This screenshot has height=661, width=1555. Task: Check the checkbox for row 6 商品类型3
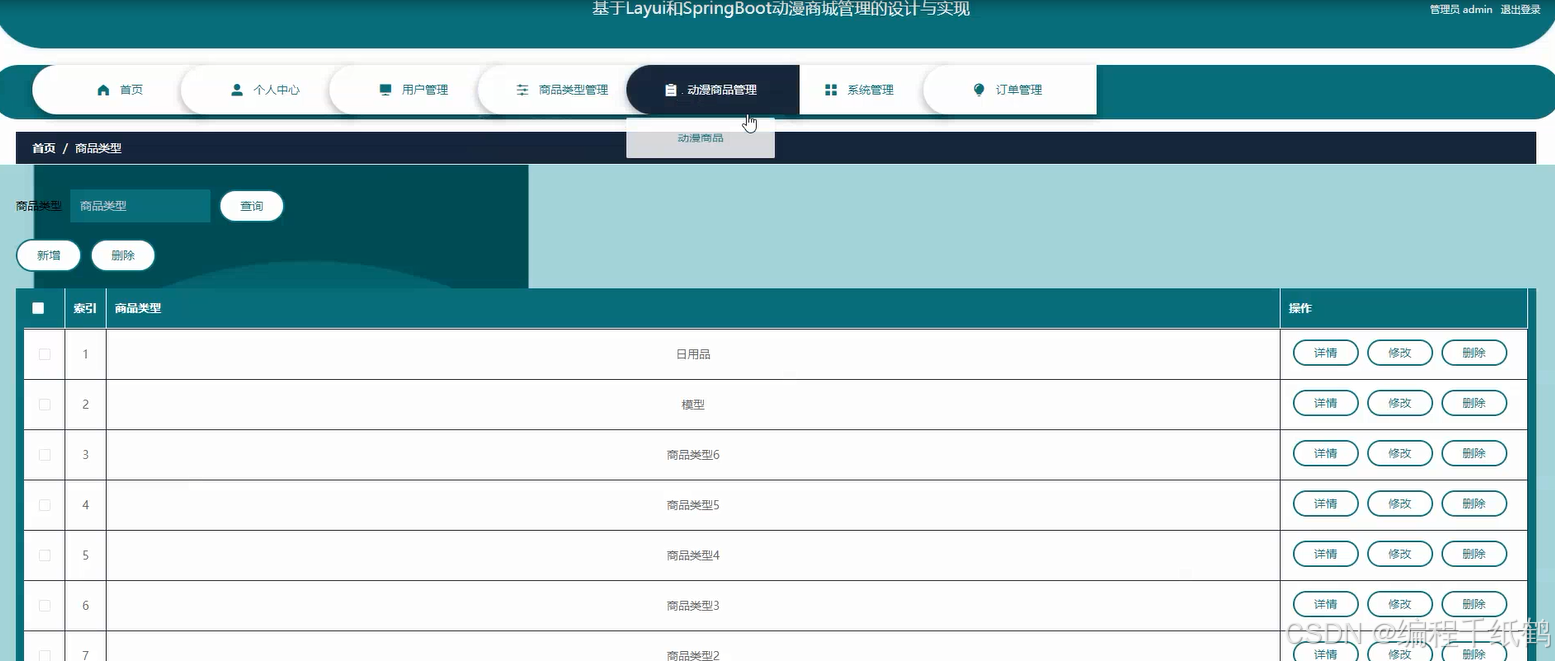44,606
